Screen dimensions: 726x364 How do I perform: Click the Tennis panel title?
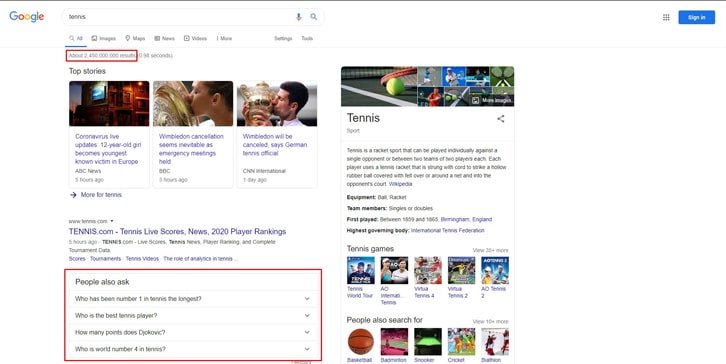point(363,118)
